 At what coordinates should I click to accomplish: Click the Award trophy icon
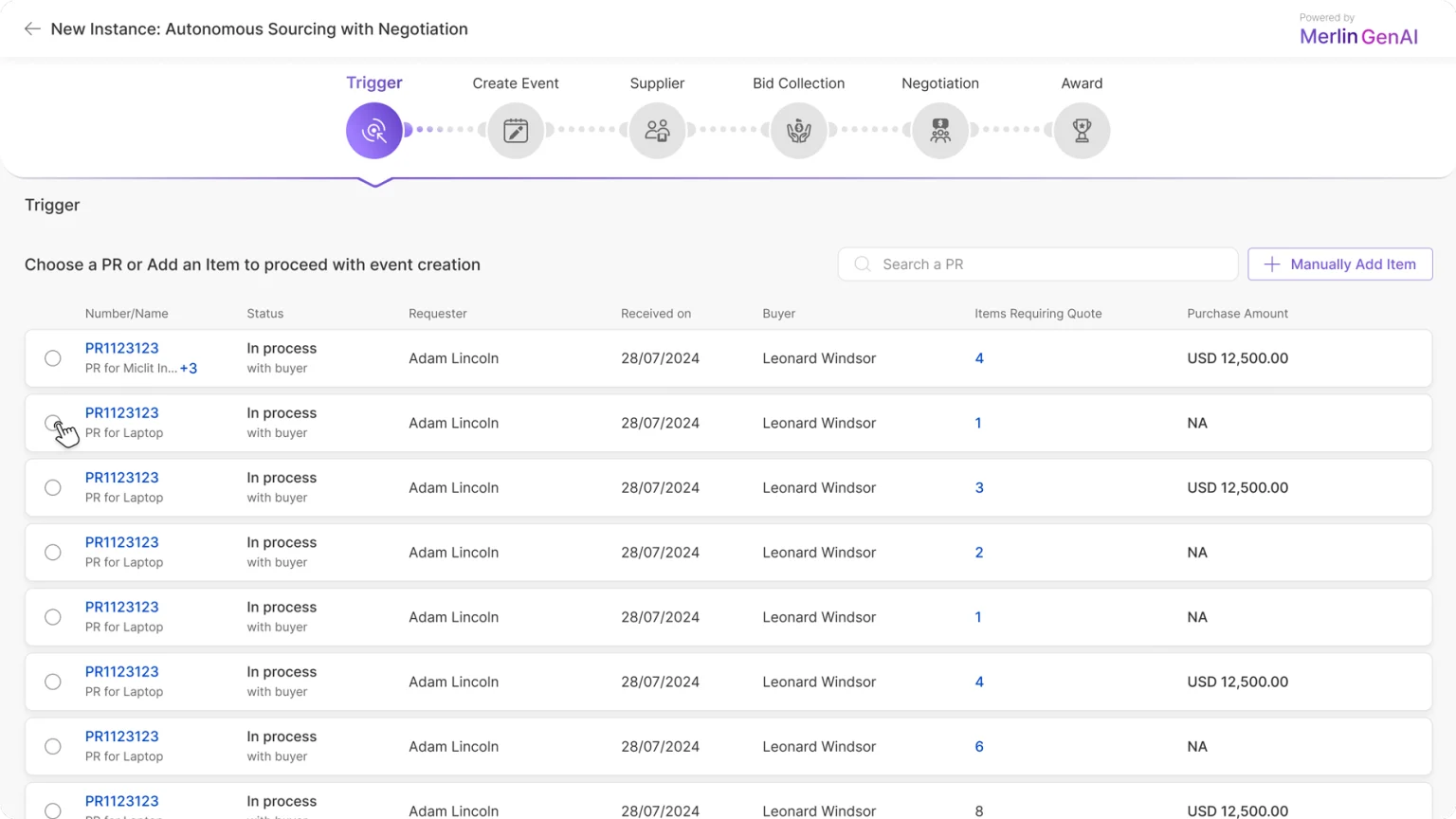pyautogui.click(x=1082, y=131)
